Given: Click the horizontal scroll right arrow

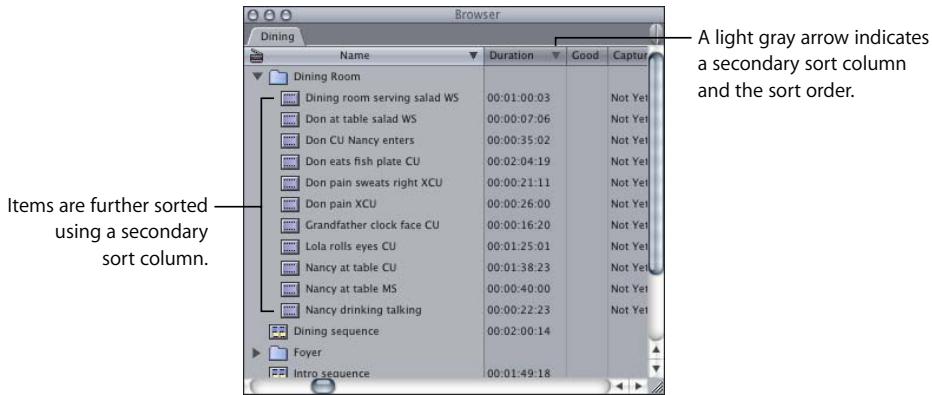Looking at the screenshot, I should pyautogui.click(x=637, y=386).
